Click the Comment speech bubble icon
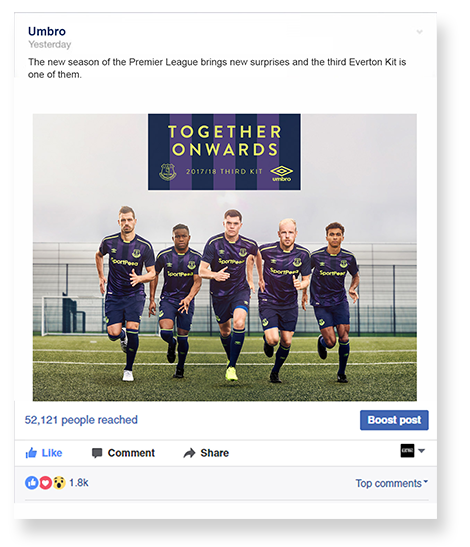This screenshot has width=470, height=547. click(97, 453)
